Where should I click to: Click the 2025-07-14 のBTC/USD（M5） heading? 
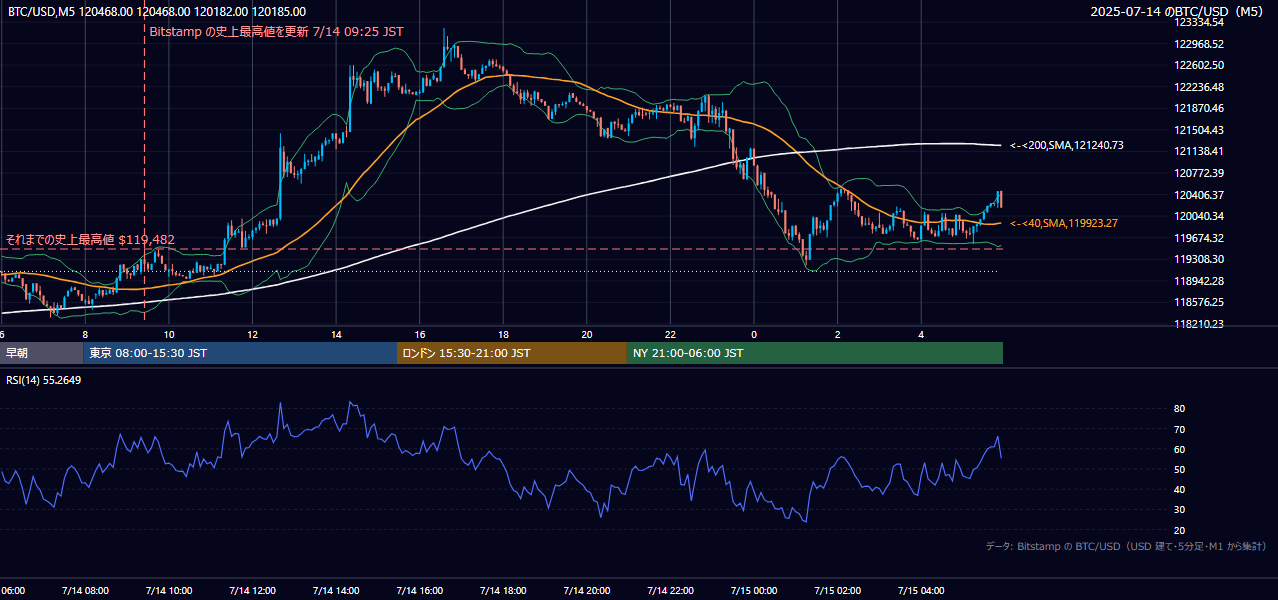point(1178,12)
